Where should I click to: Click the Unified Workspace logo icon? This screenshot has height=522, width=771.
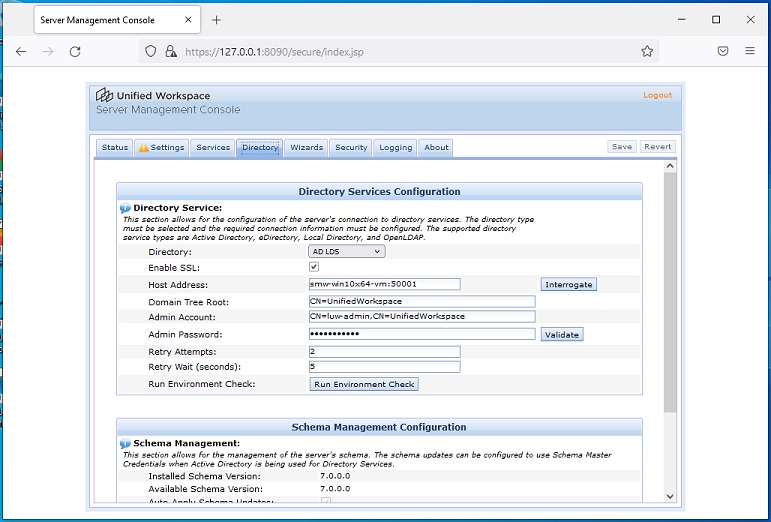click(x=104, y=95)
